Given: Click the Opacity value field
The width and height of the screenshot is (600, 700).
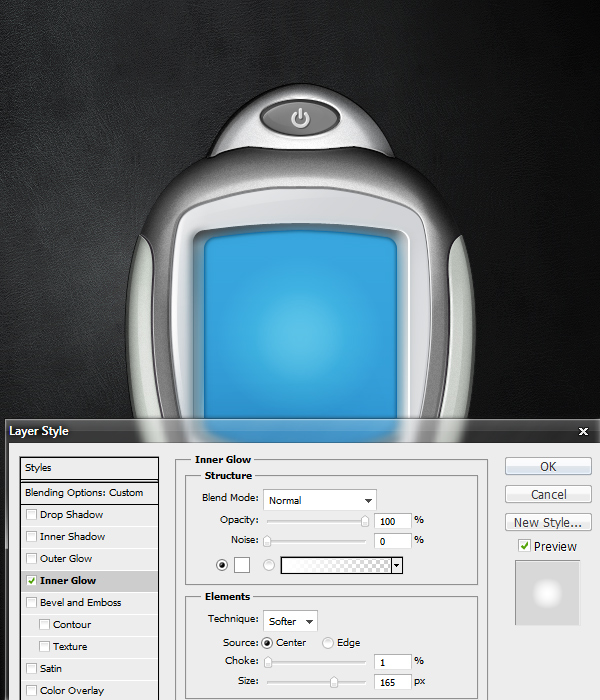Looking at the screenshot, I should (x=392, y=521).
